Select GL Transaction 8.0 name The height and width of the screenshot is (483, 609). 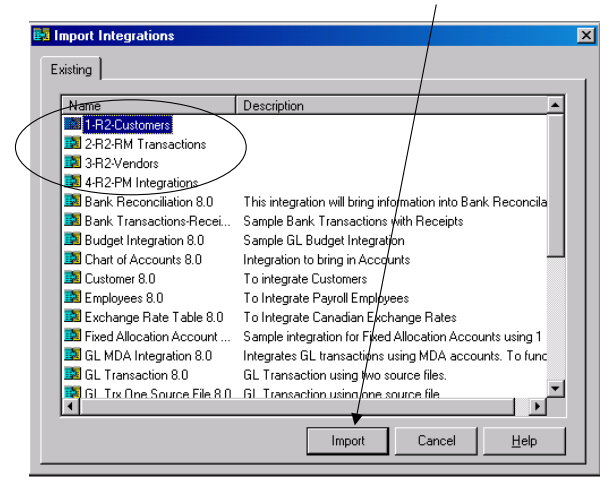136,375
